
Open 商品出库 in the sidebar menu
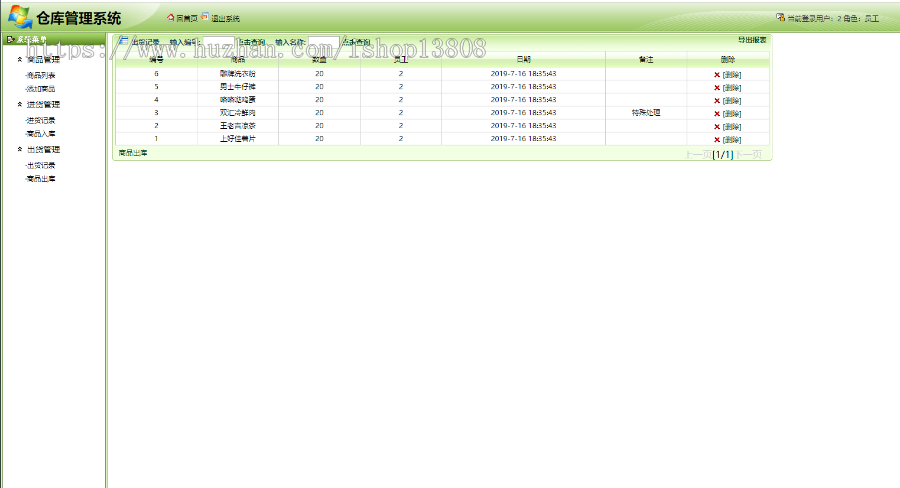point(41,179)
